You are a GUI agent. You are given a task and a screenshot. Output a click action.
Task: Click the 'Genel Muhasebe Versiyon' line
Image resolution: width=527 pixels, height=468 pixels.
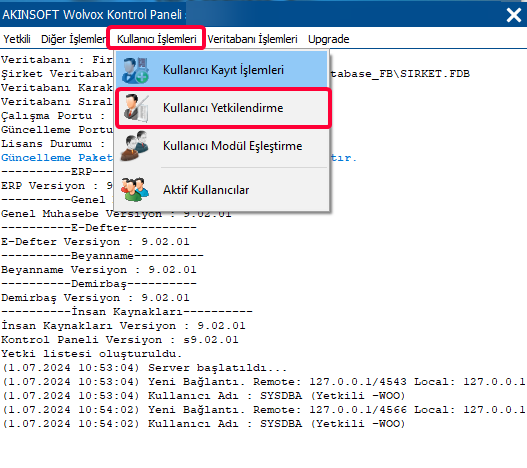click(x=116, y=214)
